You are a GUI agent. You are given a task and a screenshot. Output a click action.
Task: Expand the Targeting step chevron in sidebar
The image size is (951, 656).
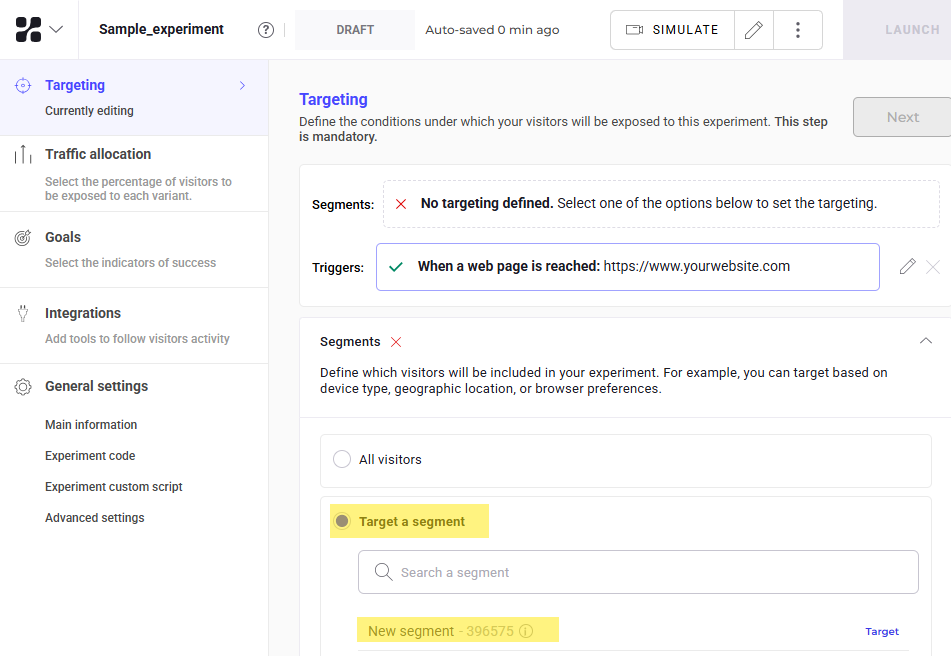[242, 86]
